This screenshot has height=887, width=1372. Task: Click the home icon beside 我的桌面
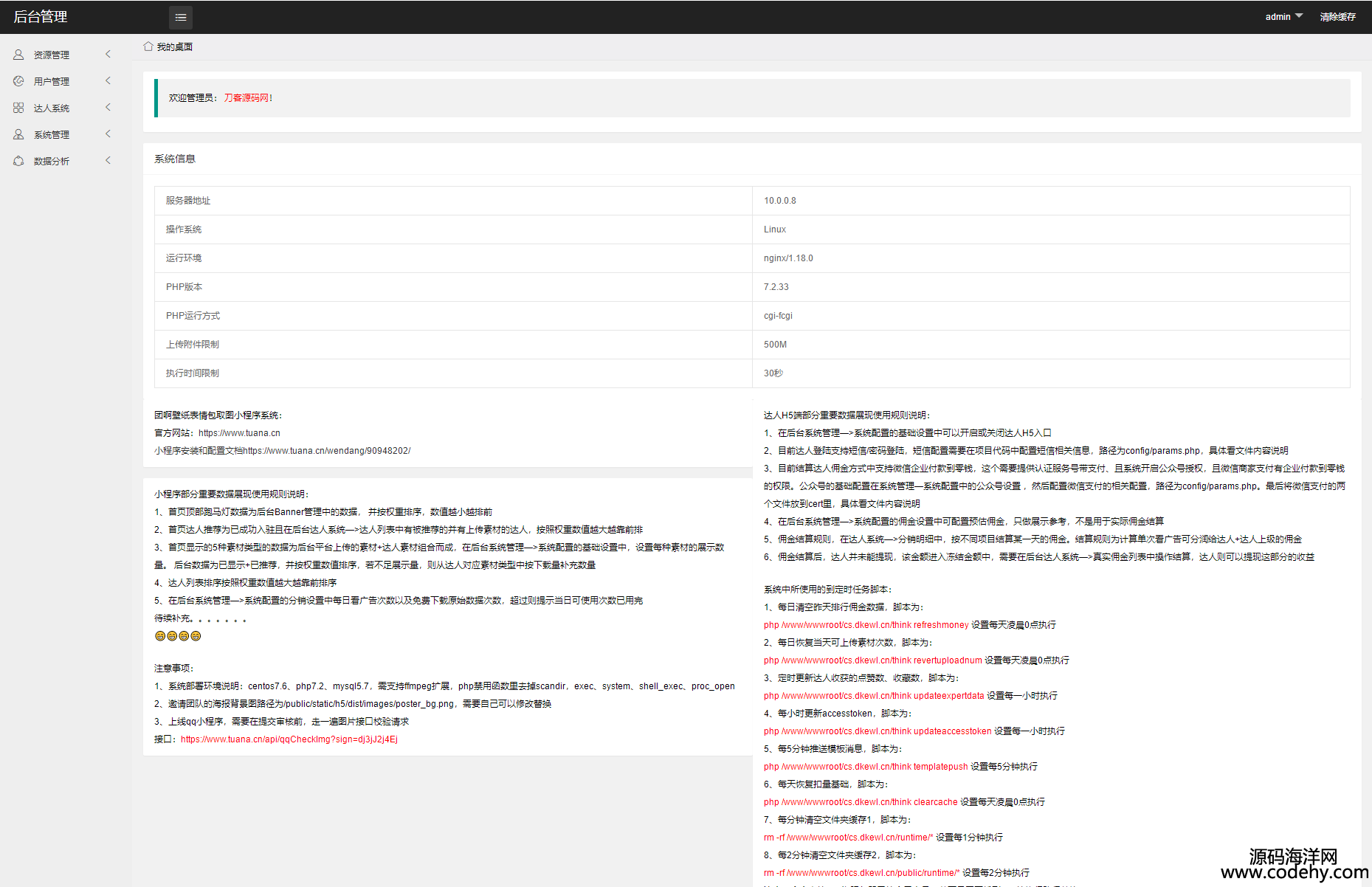pyautogui.click(x=148, y=46)
